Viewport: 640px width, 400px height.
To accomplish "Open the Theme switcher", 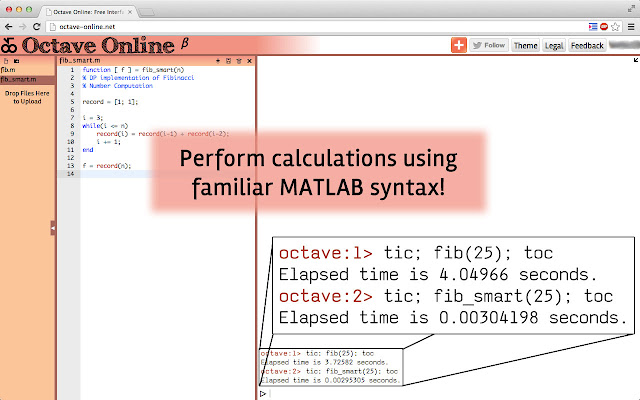I will click(x=525, y=45).
